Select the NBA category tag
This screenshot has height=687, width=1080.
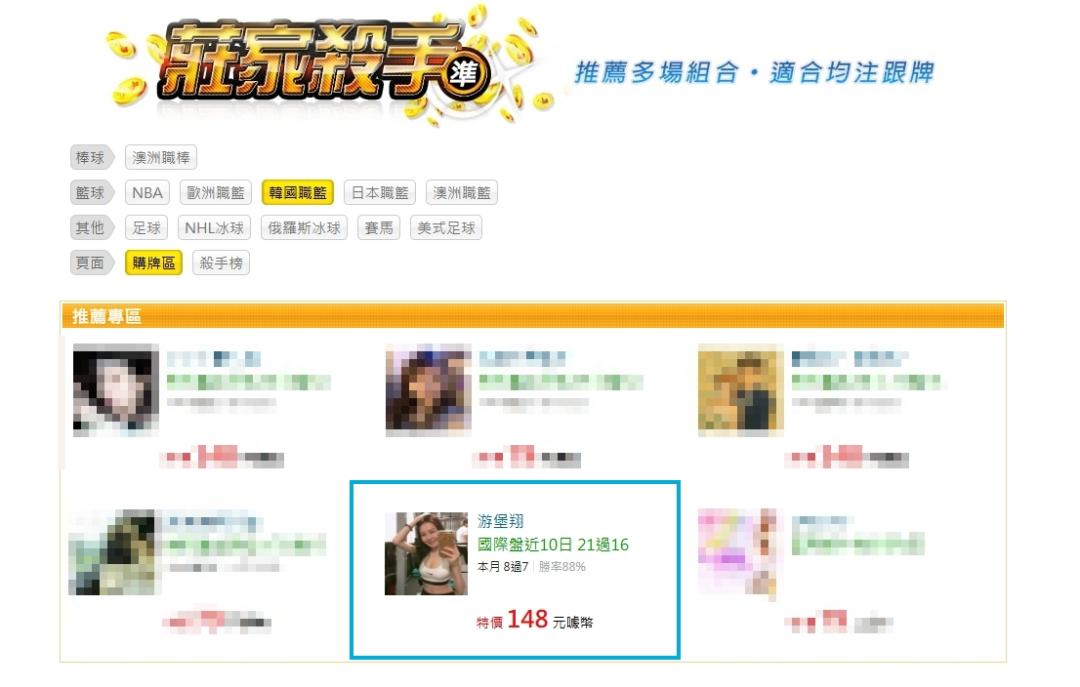147,193
